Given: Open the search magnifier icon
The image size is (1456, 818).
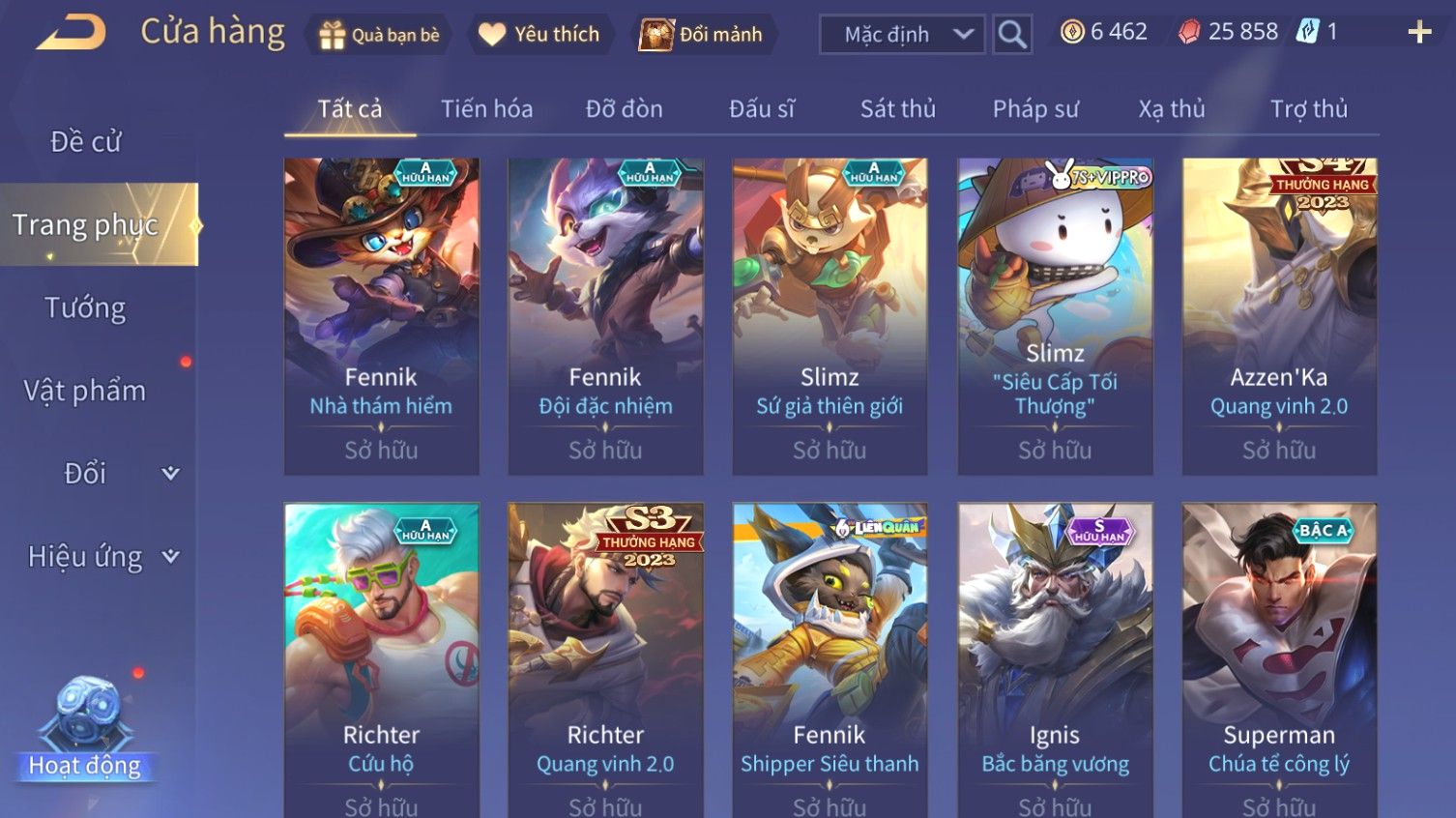Looking at the screenshot, I should tap(1012, 35).
